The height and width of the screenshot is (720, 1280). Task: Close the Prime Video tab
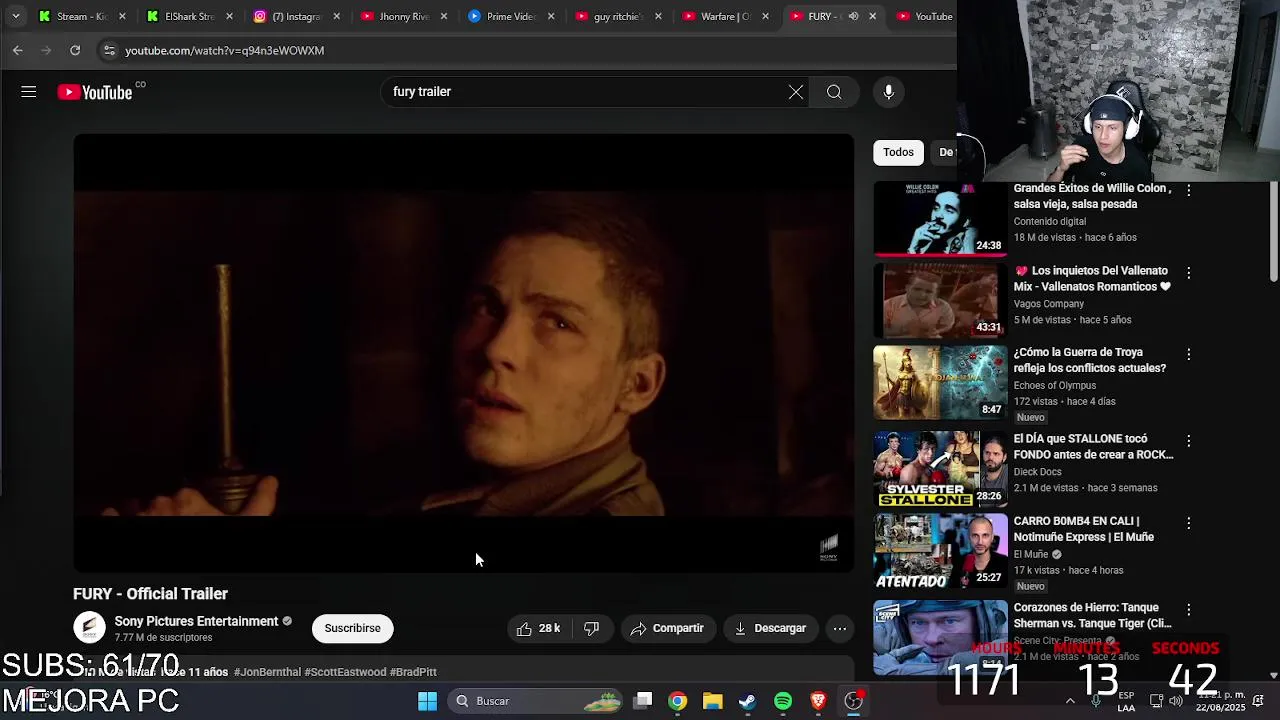click(550, 16)
